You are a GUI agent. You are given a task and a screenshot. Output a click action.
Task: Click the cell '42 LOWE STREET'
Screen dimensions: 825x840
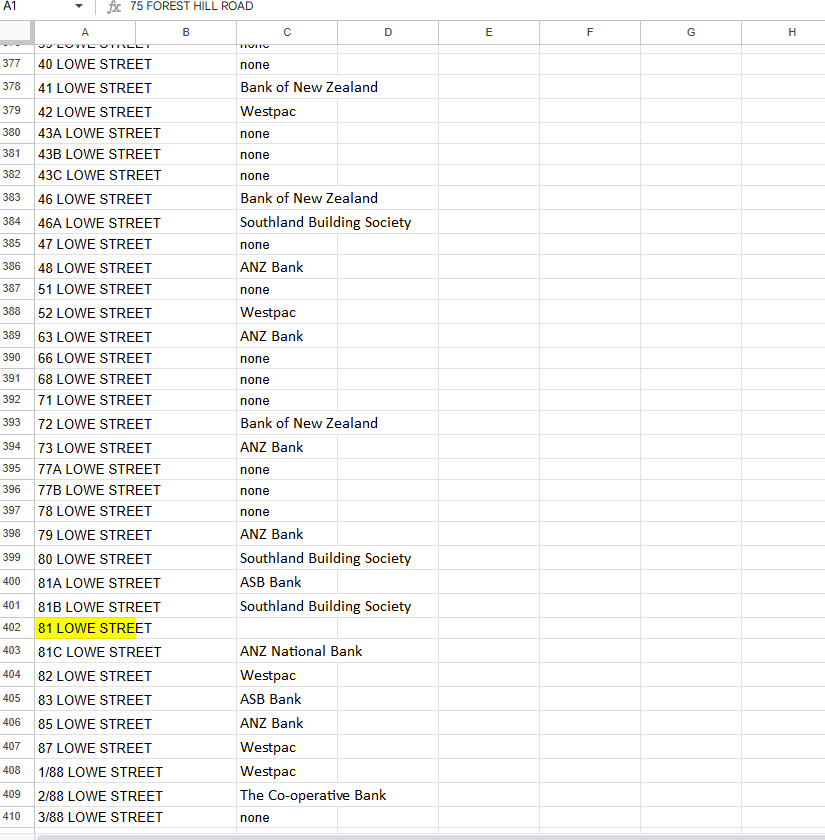tap(85, 111)
